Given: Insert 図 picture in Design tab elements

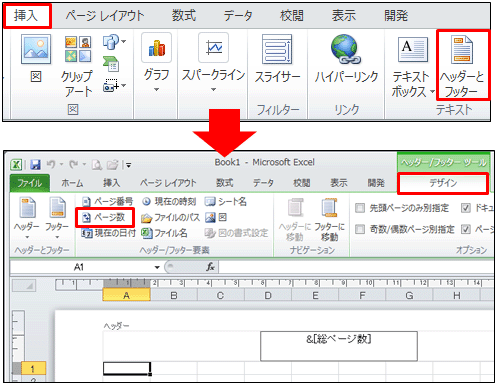Looking at the screenshot, I should tap(216, 217).
